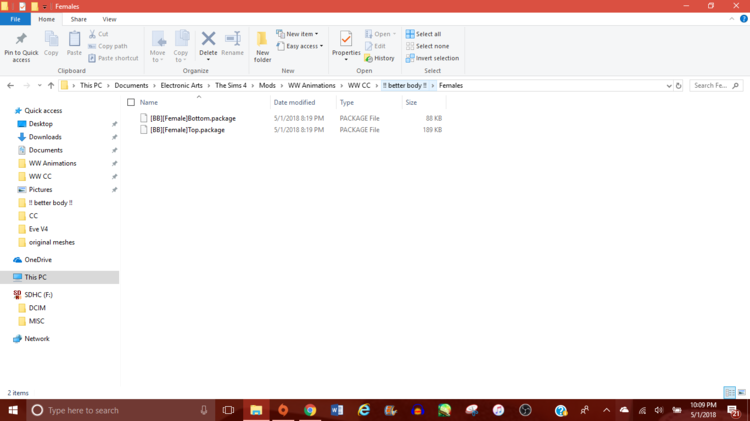The height and width of the screenshot is (421, 750).
Task: Switch to details view layout
Action: tap(729, 393)
